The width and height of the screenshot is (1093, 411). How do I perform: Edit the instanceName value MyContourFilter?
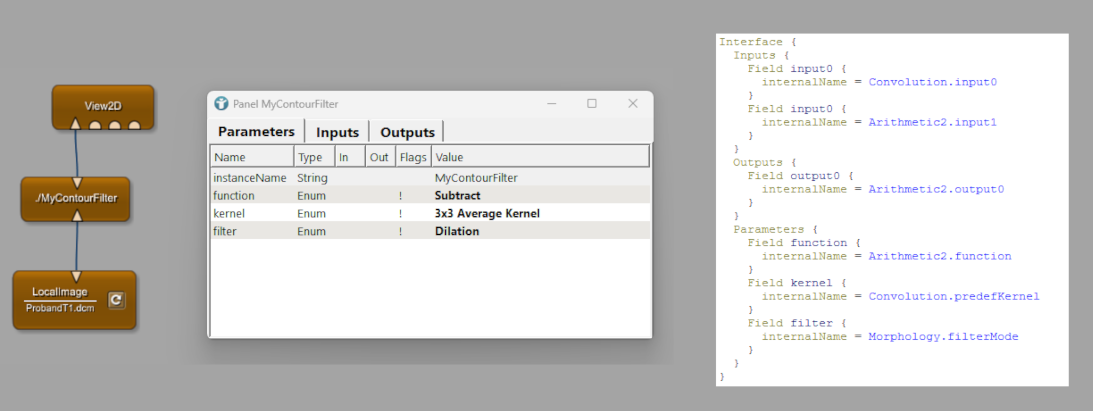pos(476,178)
